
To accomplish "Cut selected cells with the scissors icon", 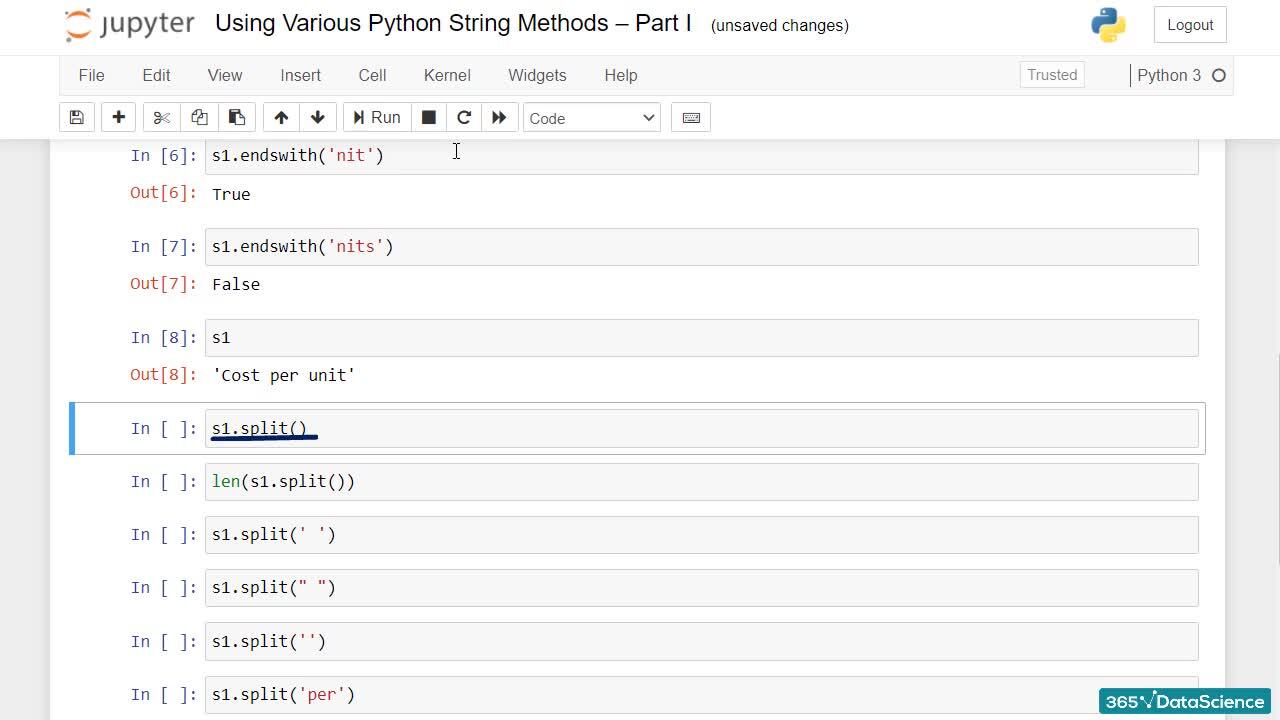I will click(x=161, y=118).
